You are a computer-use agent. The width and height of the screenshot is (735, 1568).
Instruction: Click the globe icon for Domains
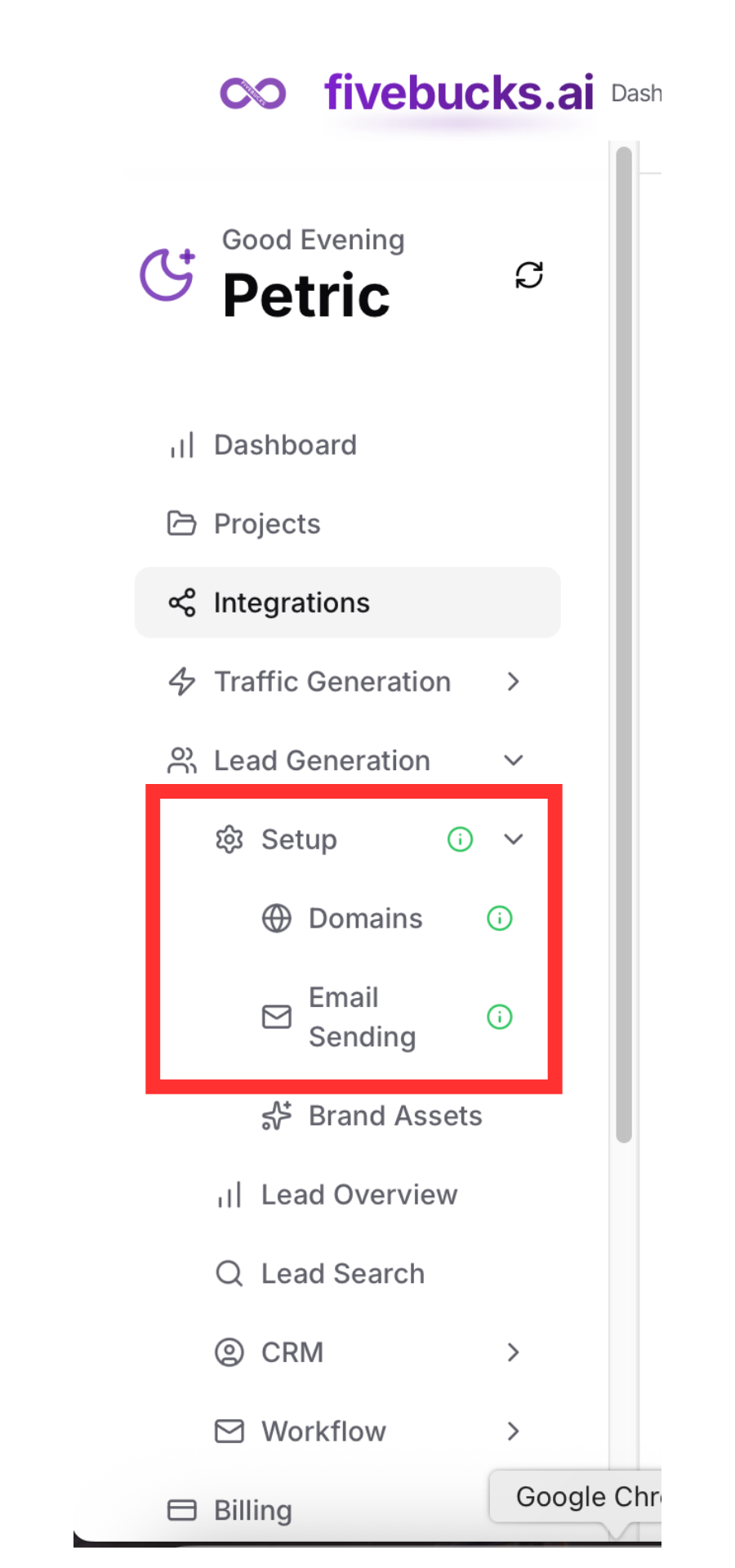[x=276, y=918]
